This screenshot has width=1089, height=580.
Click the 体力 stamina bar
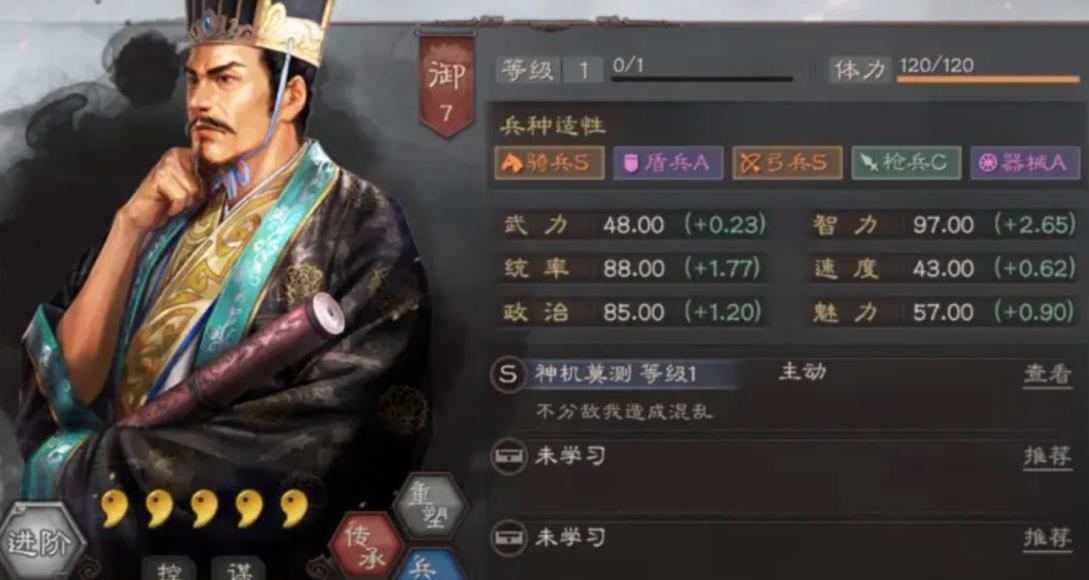coord(988,79)
